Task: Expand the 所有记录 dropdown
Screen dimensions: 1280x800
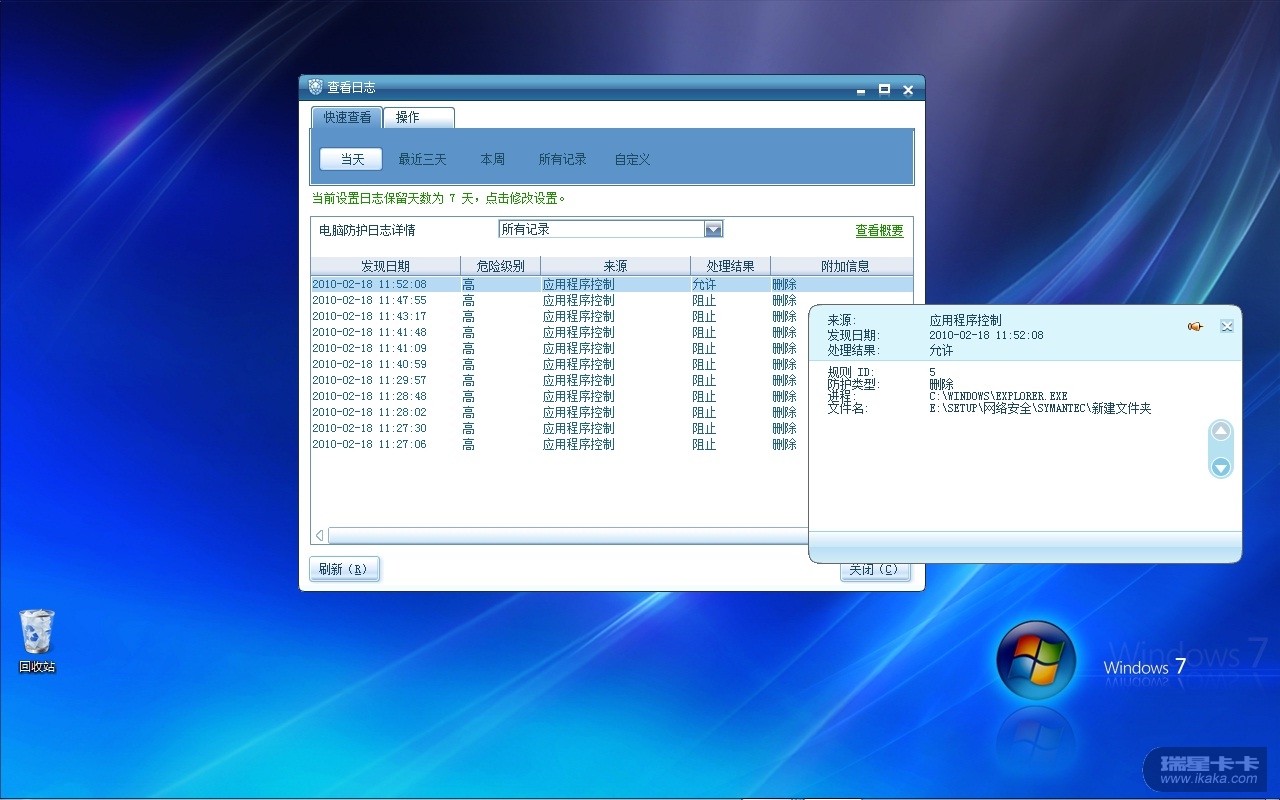Action: pyautogui.click(x=713, y=229)
